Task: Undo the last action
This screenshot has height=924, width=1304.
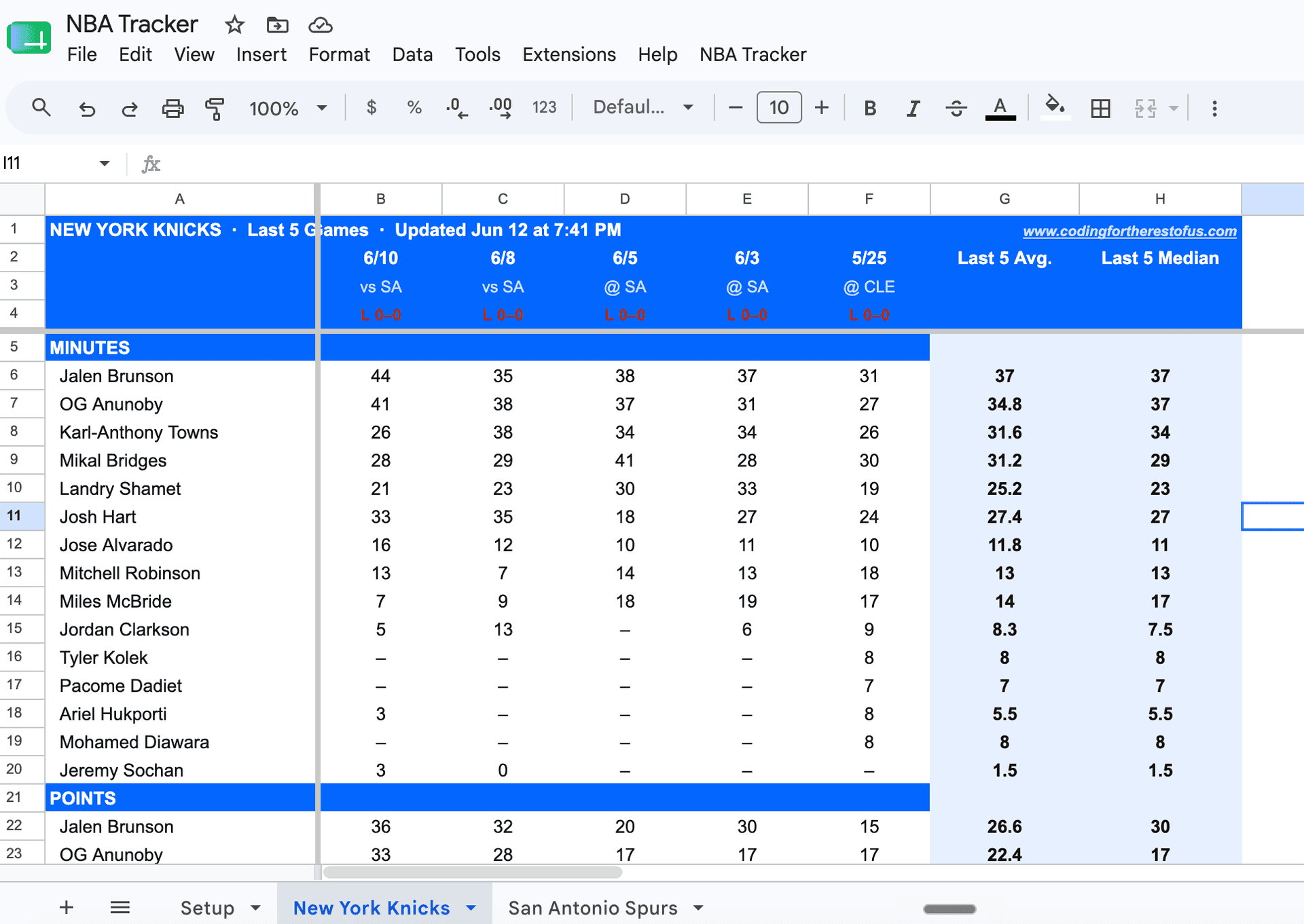Action: [x=87, y=108]
